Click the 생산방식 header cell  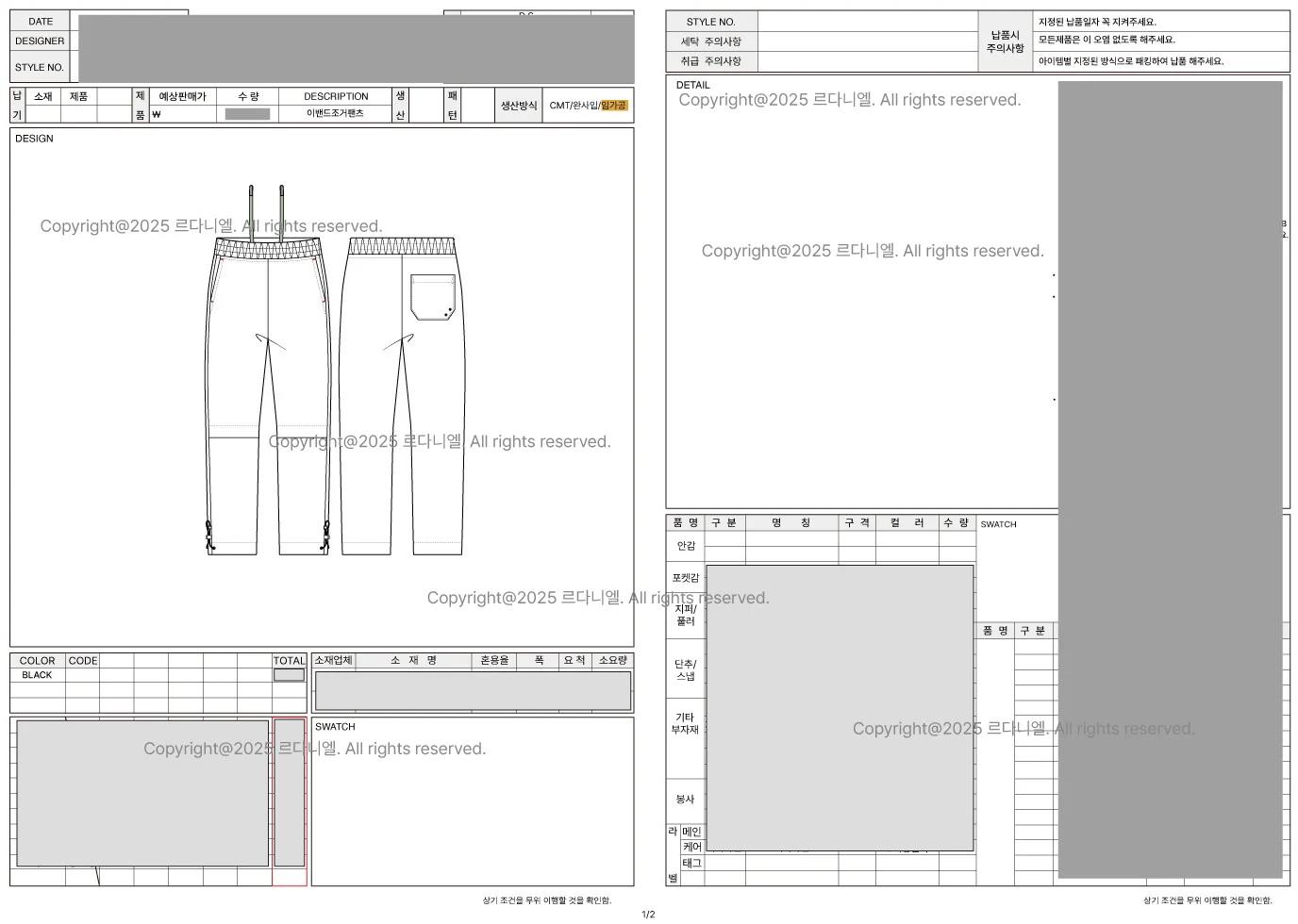519,106
